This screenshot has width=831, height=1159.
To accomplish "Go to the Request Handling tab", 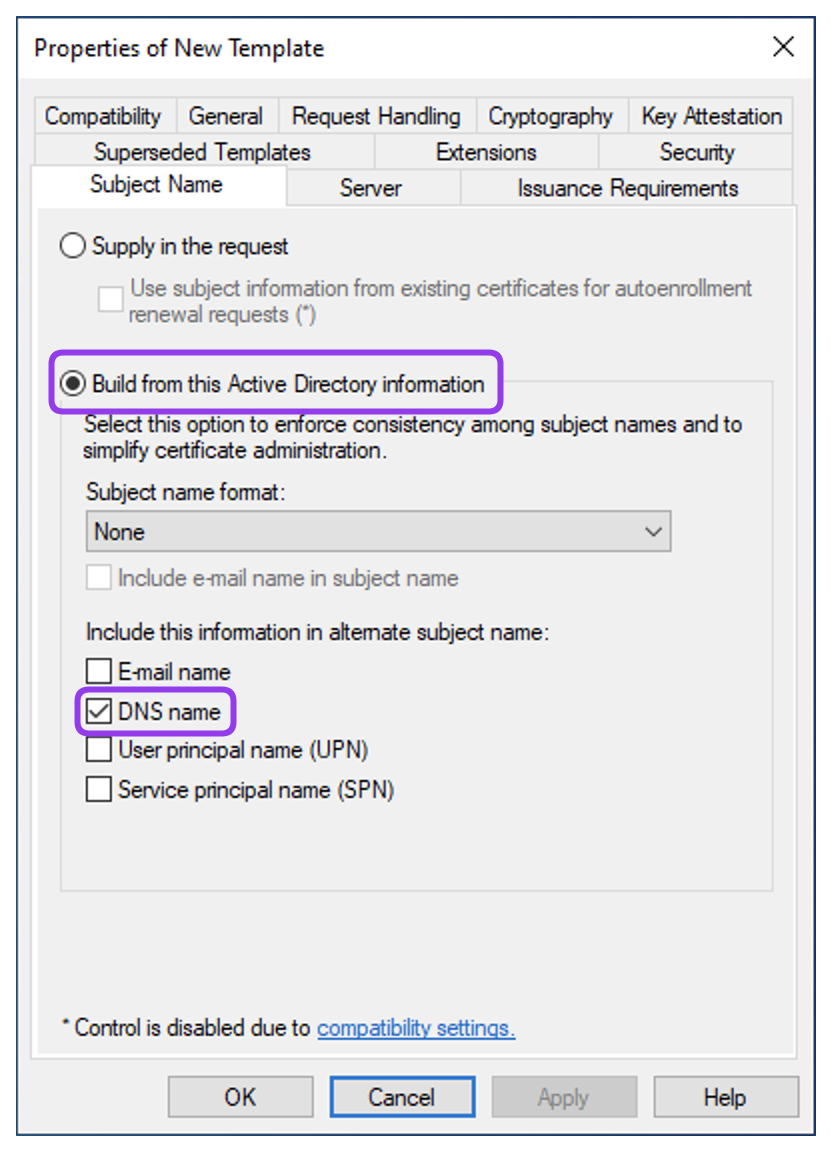I will 376,116.
